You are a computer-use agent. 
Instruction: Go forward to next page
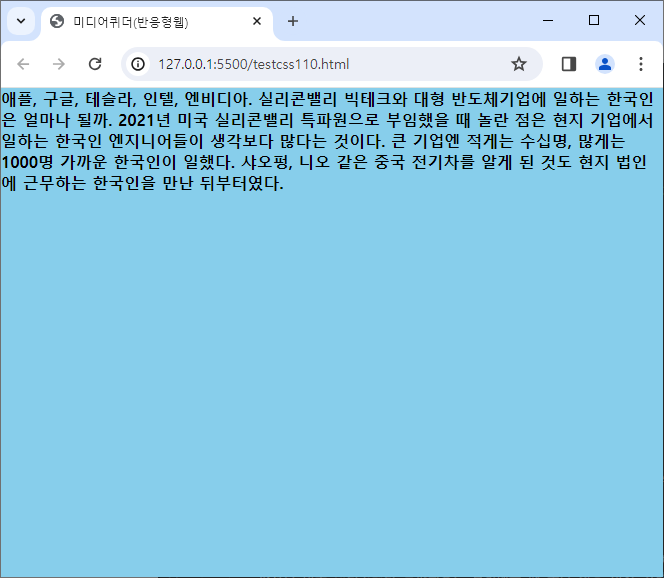click(x=59, y=64)
